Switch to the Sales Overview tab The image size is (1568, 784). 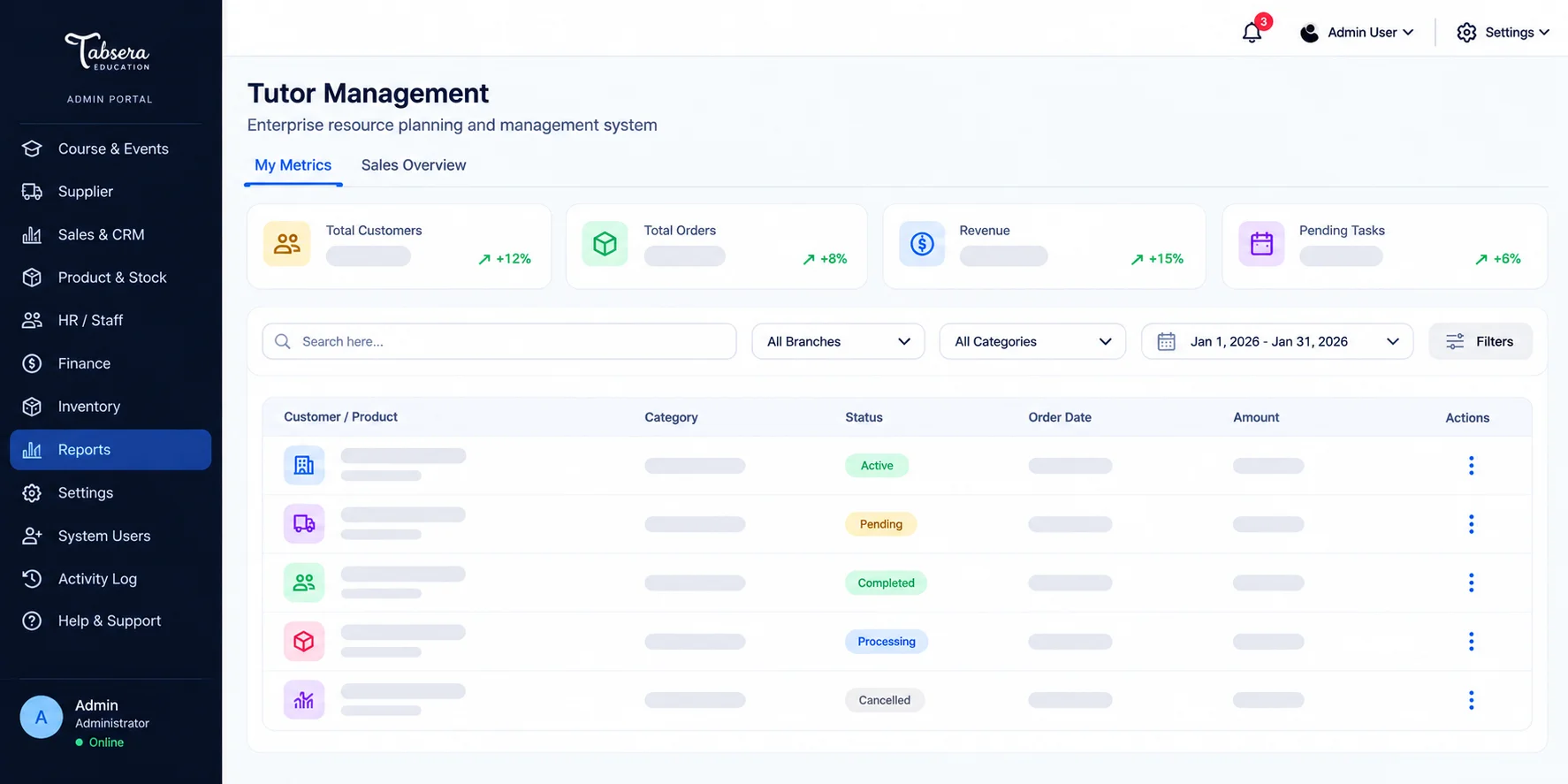coord(414,165)
